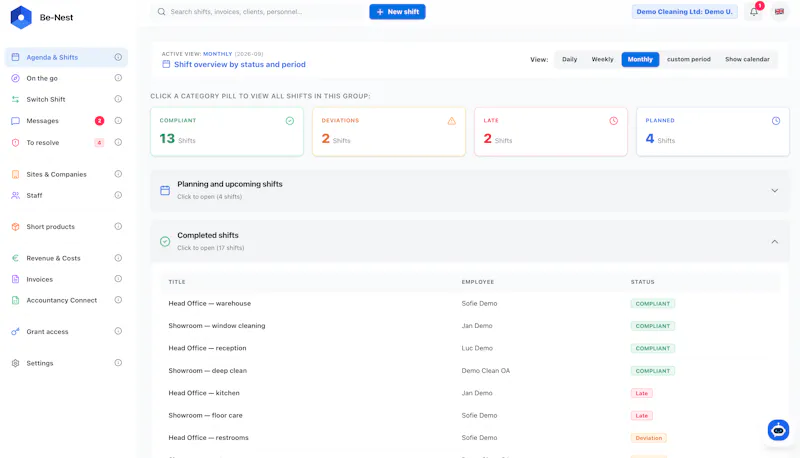Click the info icon next to Settings
This screenshot has width=800, height=458.
118,363
